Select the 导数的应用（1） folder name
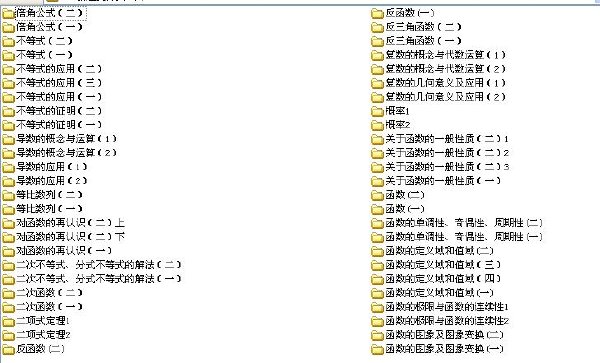 coord(52,167)
